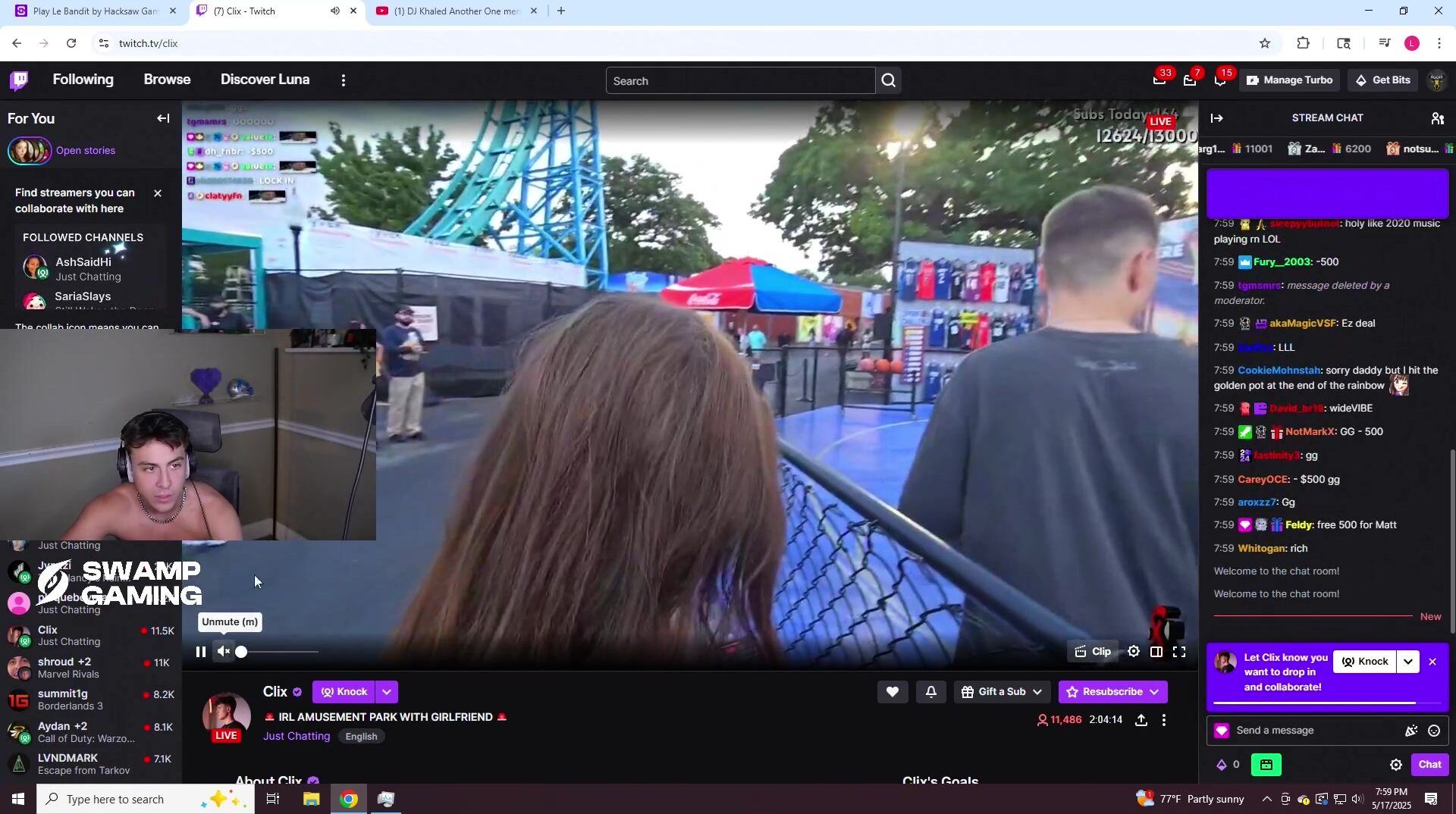The width and height of the screenshot is (1456, 814).
Task: Unmute the stream audio
Action: point(224,652)
